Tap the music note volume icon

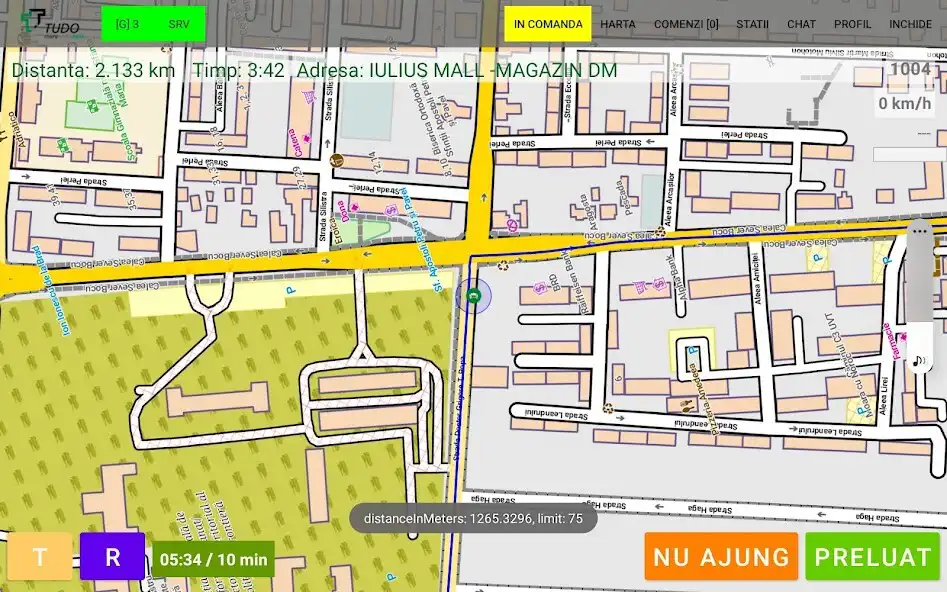pos(919,360)
